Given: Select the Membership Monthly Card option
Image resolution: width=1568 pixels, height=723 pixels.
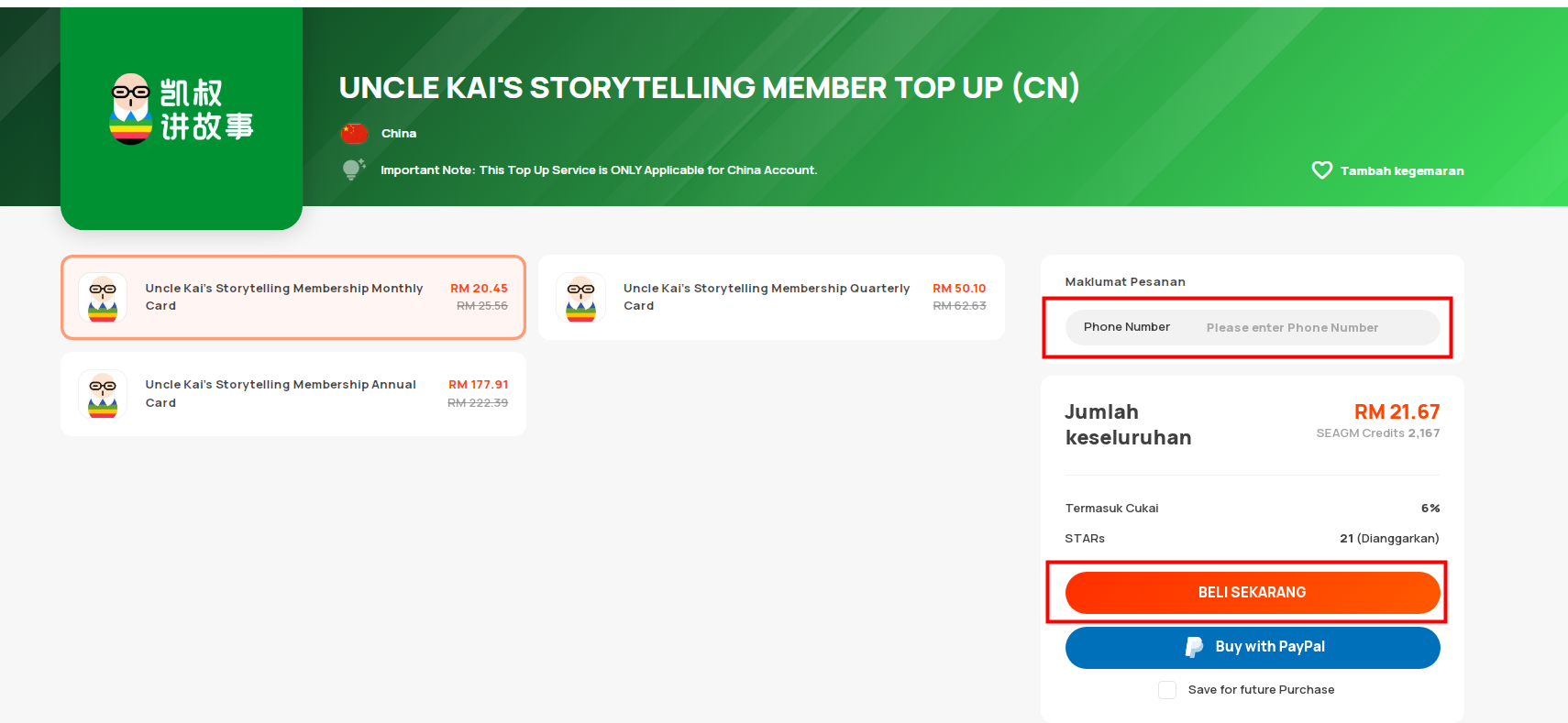Looking at the screenshot, I should [x=293, y=297].
